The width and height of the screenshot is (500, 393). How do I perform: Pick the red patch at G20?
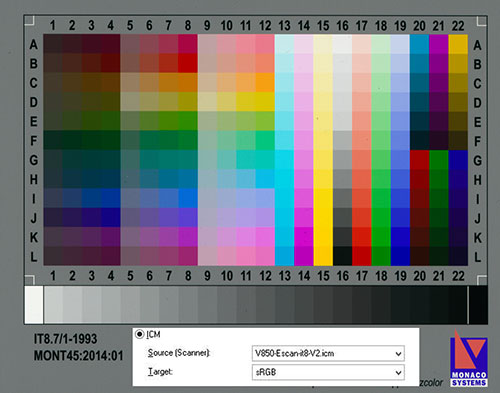pos(420,160)
